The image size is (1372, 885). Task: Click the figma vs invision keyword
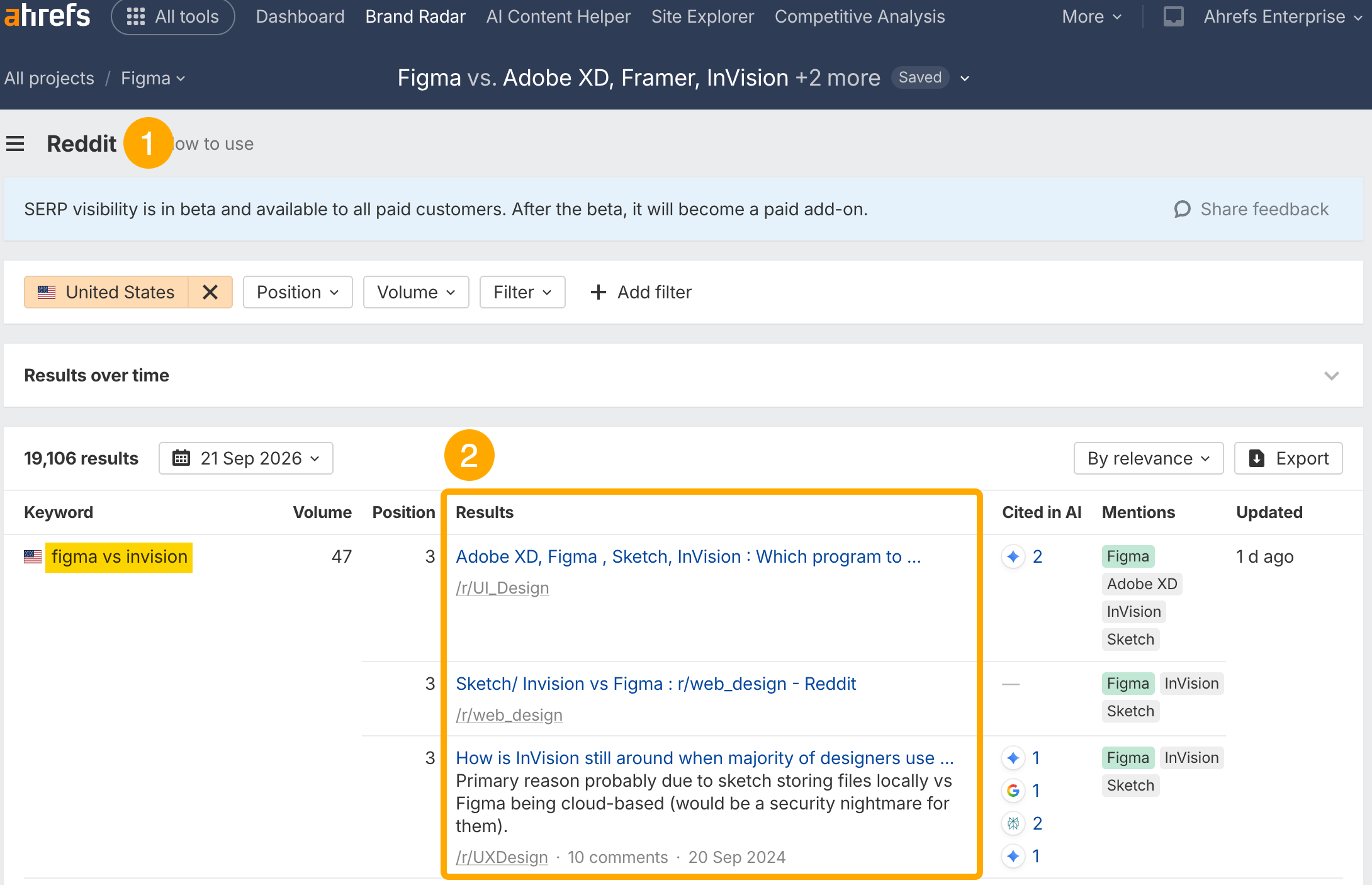[120, 557]
